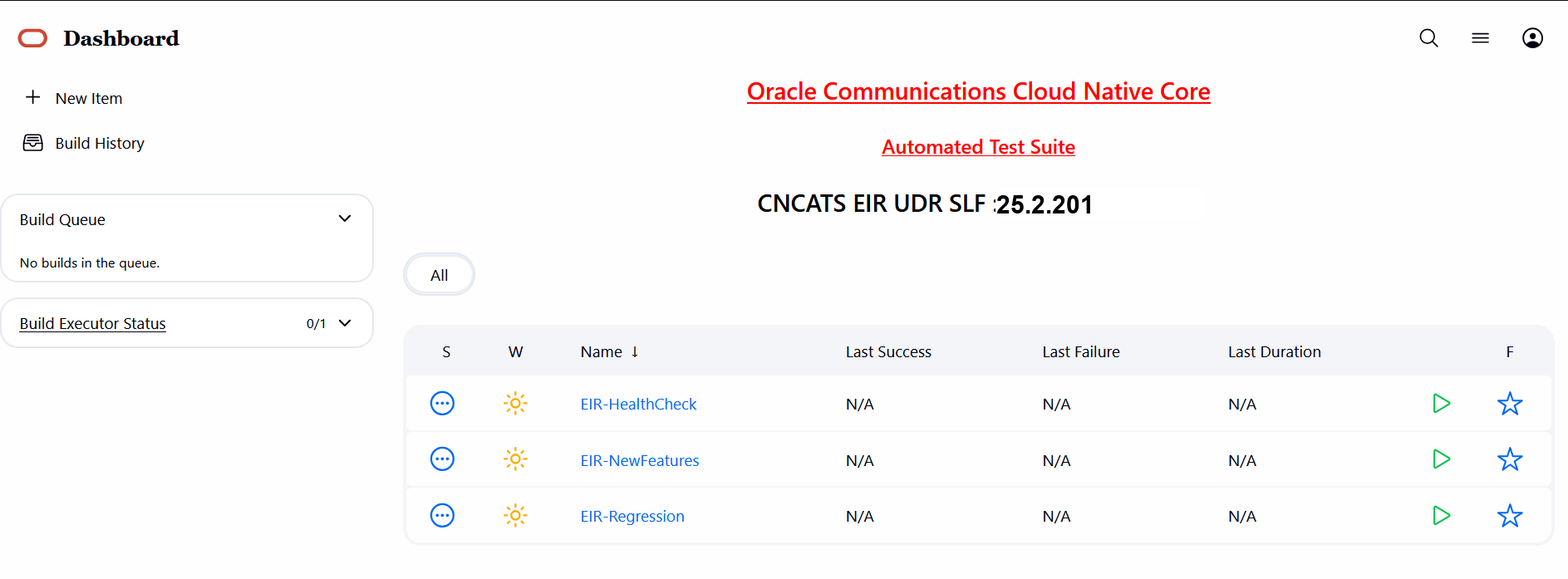Image resolution: width=1568 pixels, height=579 pixels.
Task: Open the user account icon
Action: pos(1532,38)
